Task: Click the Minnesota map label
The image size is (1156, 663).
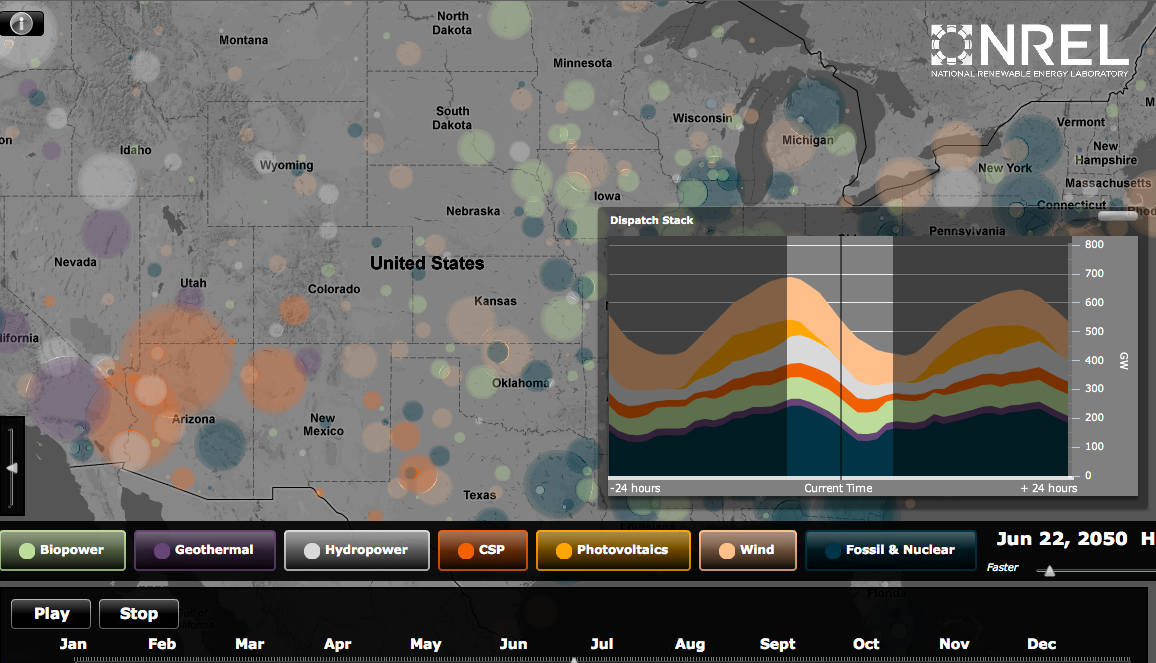Action: pyautogui.click(x=582, y=63)
